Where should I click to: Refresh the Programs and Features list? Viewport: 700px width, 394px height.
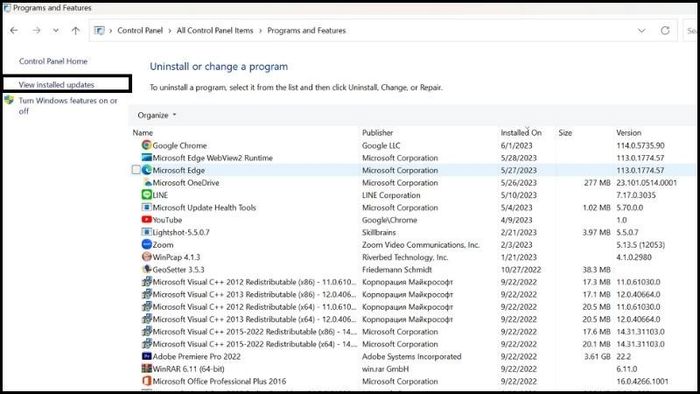click(665, 30)
